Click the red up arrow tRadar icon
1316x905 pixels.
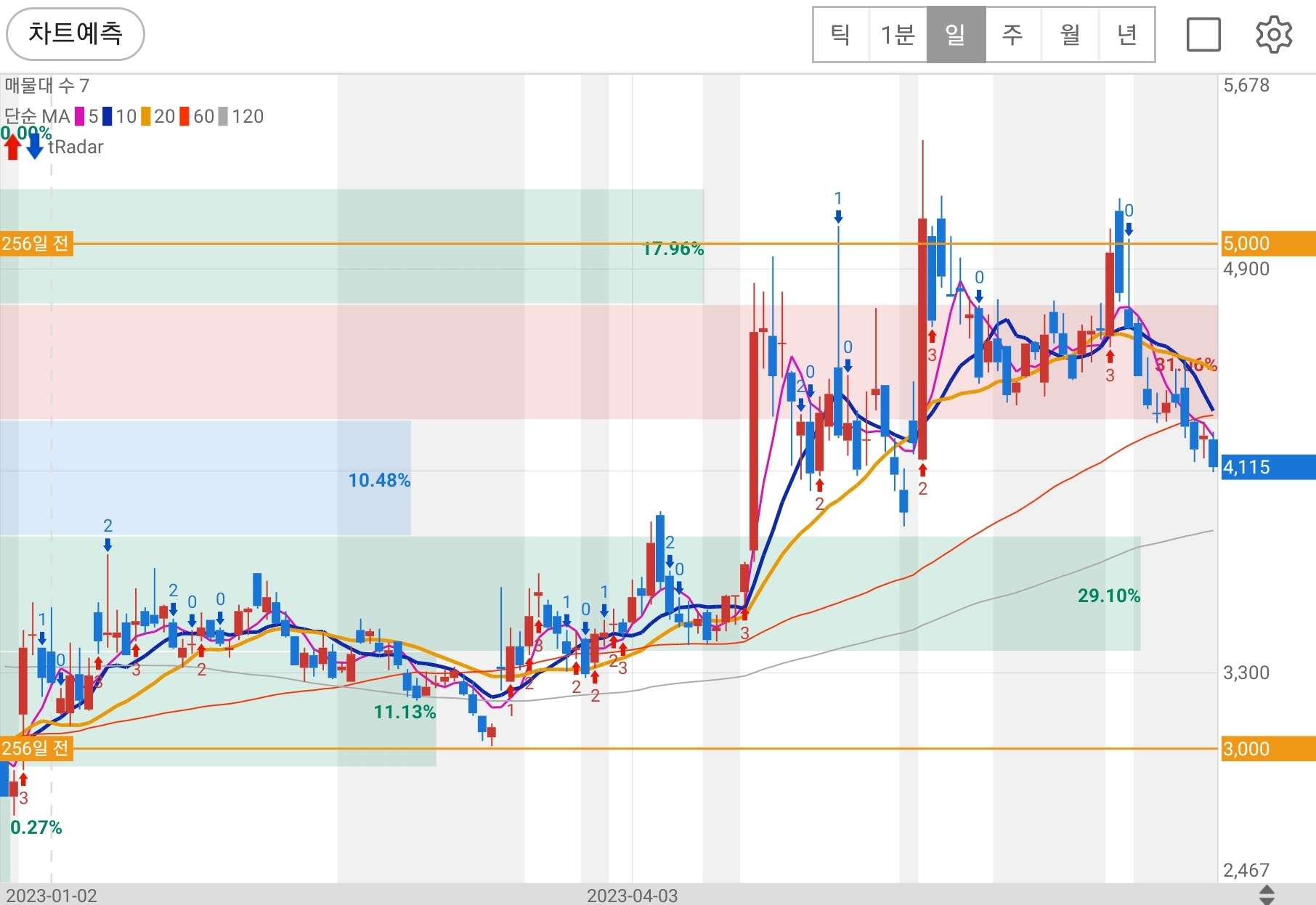click(x=12, y=147)
